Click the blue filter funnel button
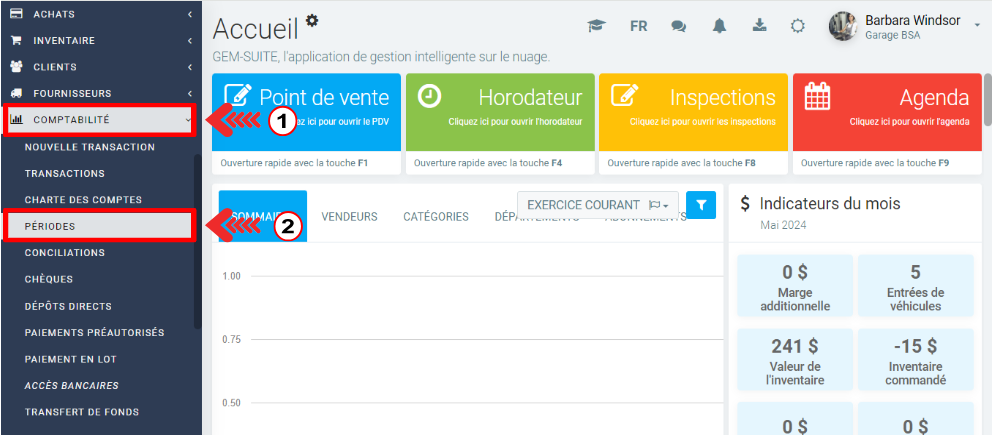Viewport: 992px width, 435px height. (701, 205)
